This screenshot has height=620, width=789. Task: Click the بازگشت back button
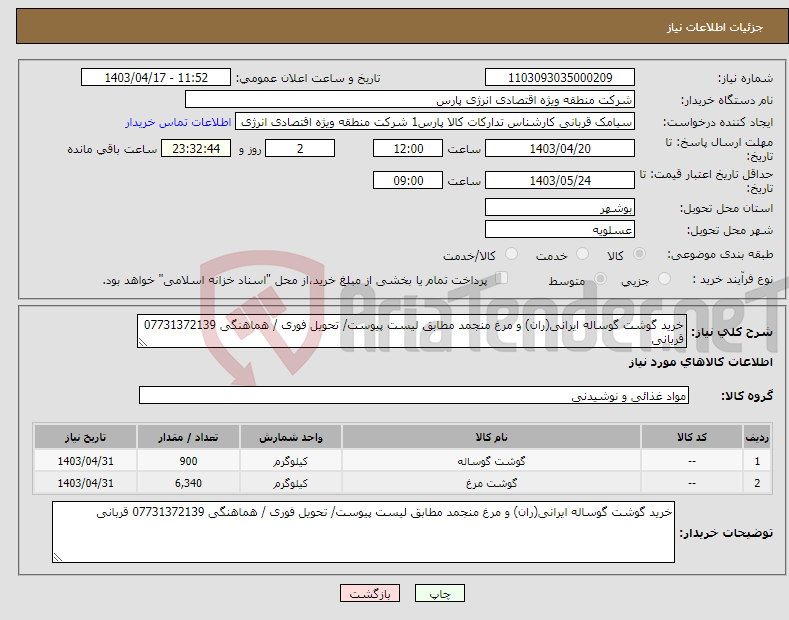tap(370, 593)
